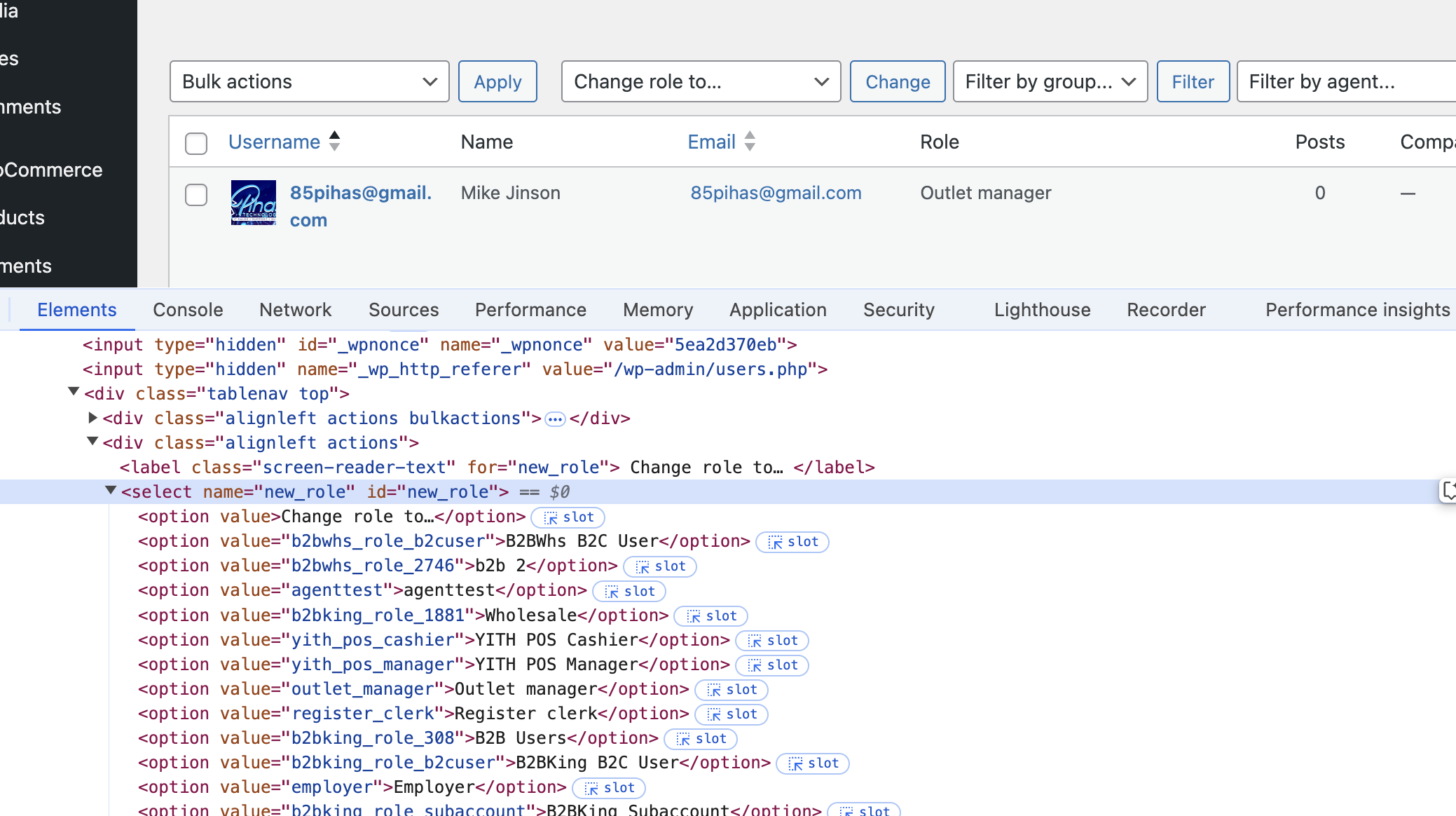Switch to the Console tab

point(188,310)
